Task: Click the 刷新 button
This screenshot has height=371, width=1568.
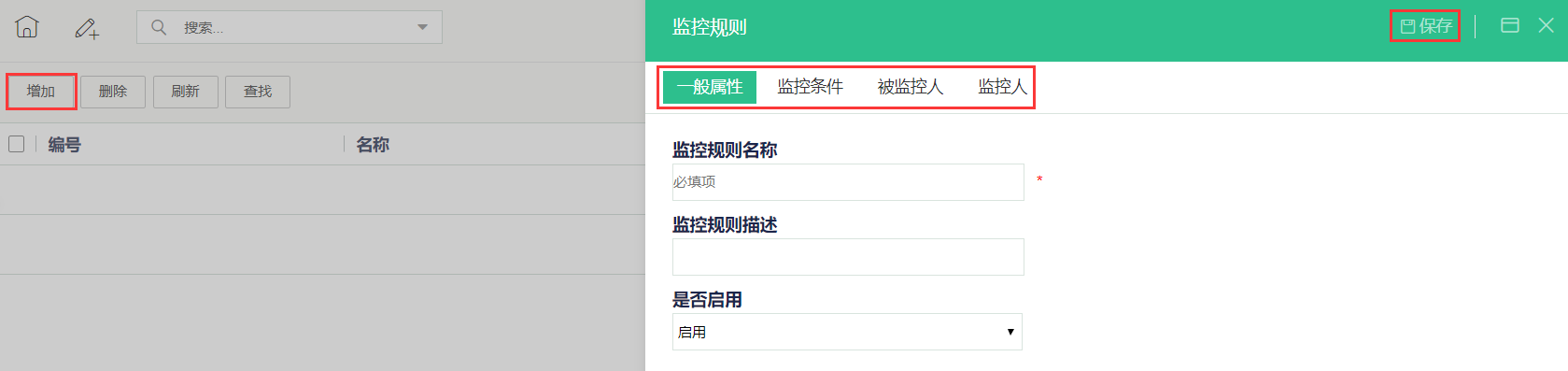Action: click(185, 92)
